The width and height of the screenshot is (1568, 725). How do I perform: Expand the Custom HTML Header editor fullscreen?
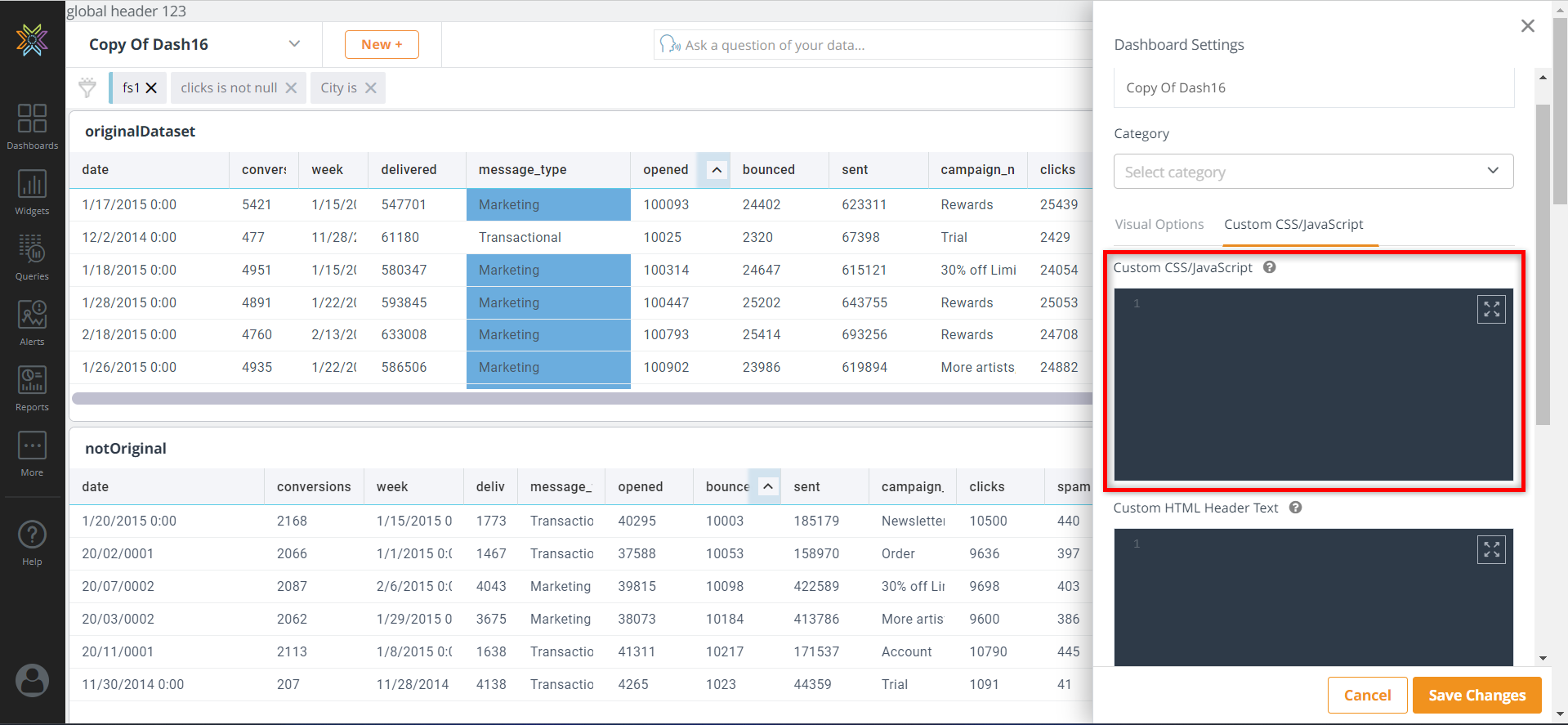[x=1491, y=550]
